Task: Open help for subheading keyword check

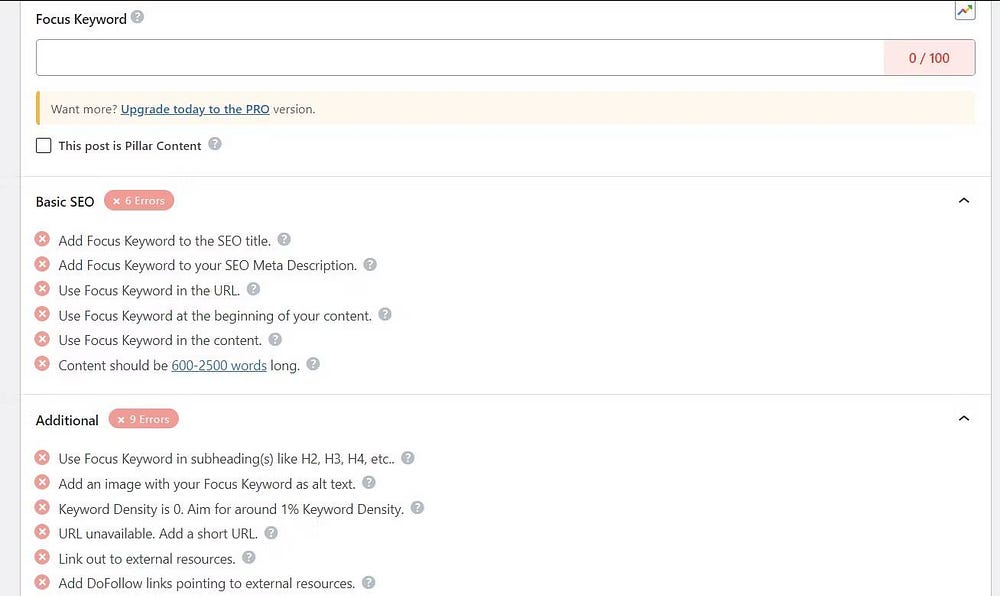Action: click(408, 458)
